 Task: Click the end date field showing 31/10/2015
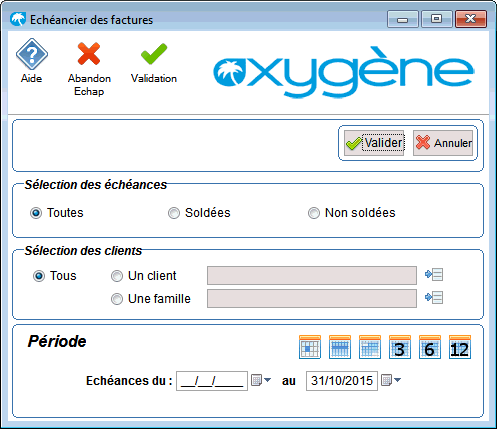342,381
